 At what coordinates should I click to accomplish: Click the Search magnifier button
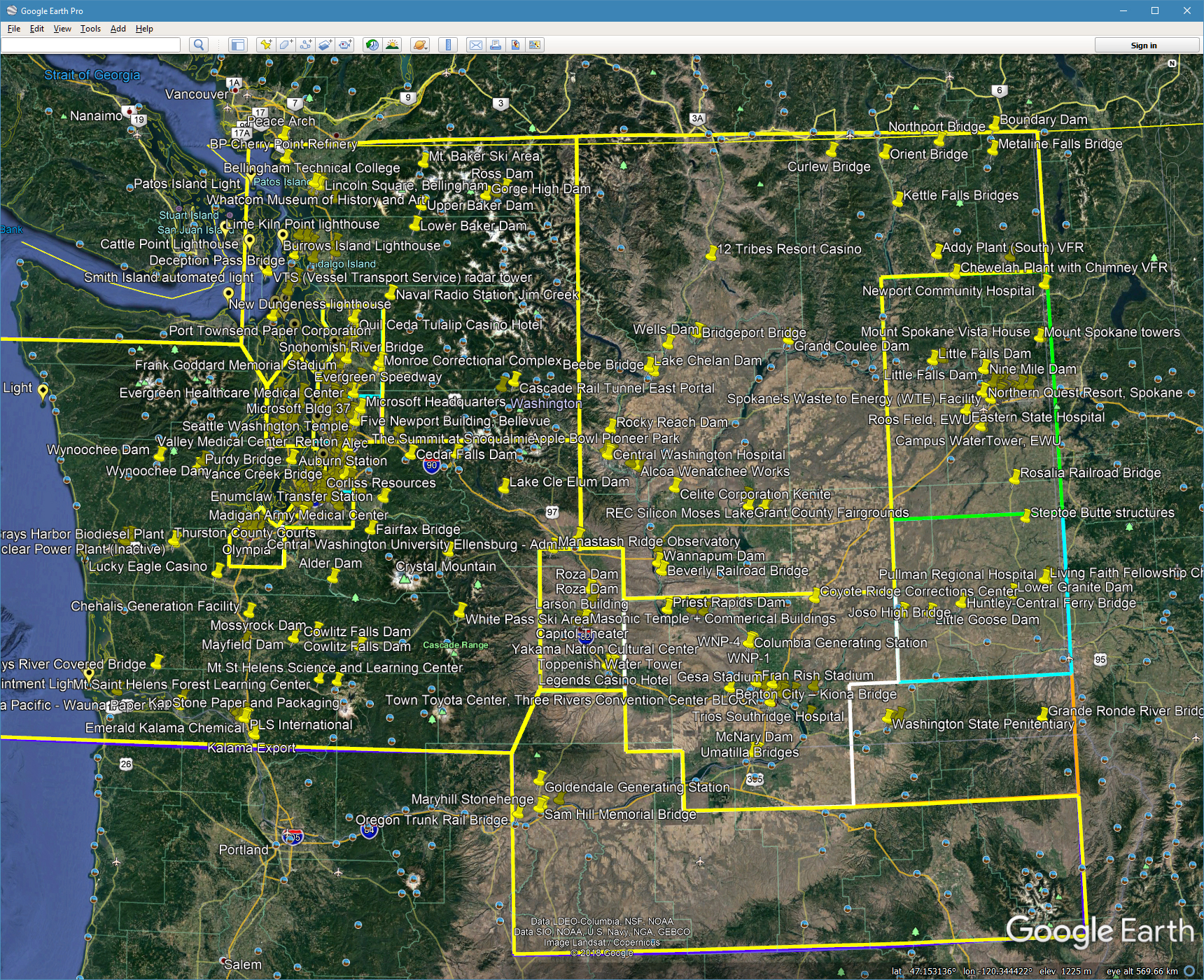pos(199,45)
